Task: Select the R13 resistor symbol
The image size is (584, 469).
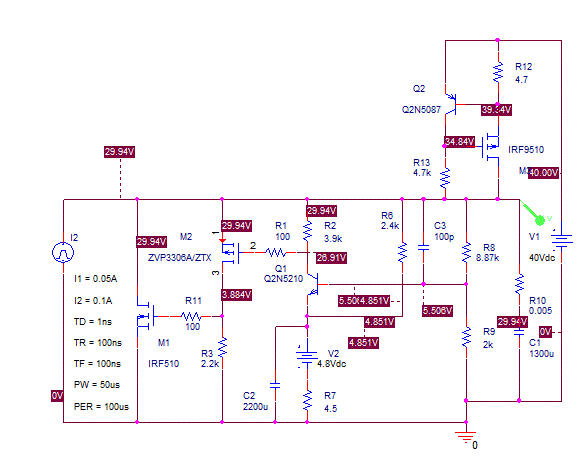Action: coord(445,178)
